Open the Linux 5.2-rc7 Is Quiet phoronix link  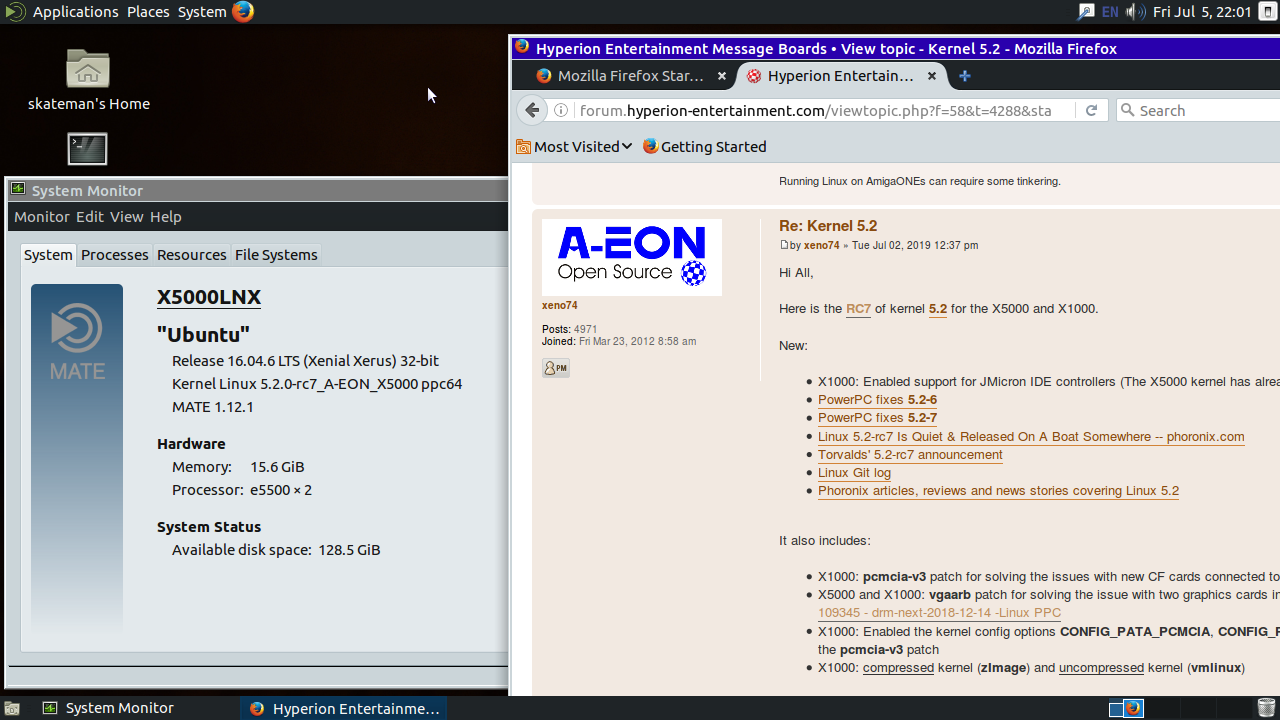1031,437
